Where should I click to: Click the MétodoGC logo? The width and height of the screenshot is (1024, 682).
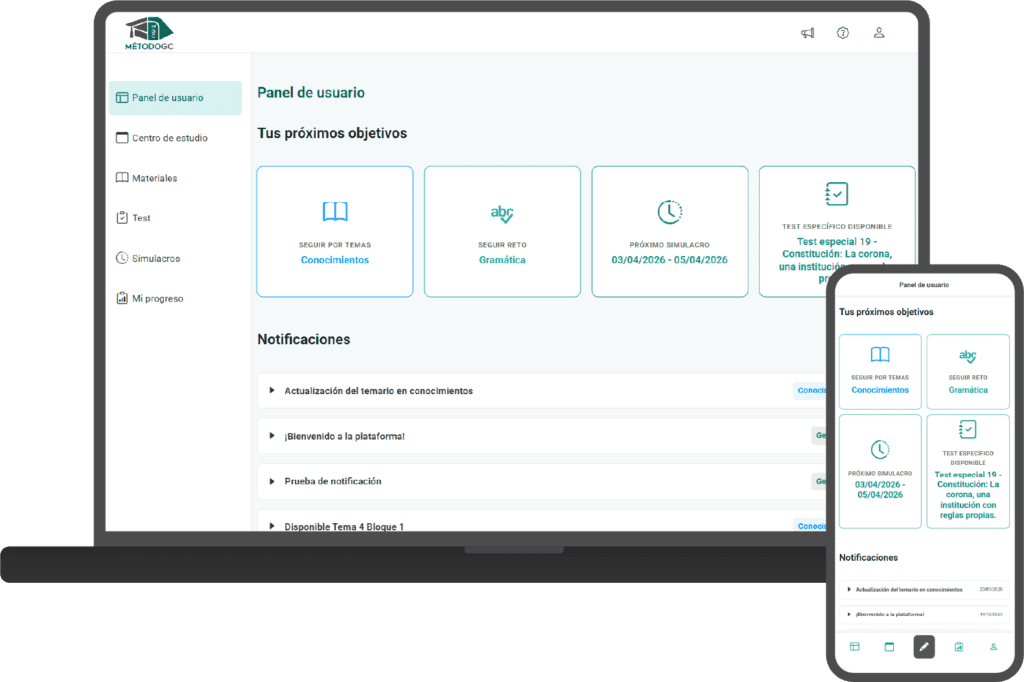149,34
